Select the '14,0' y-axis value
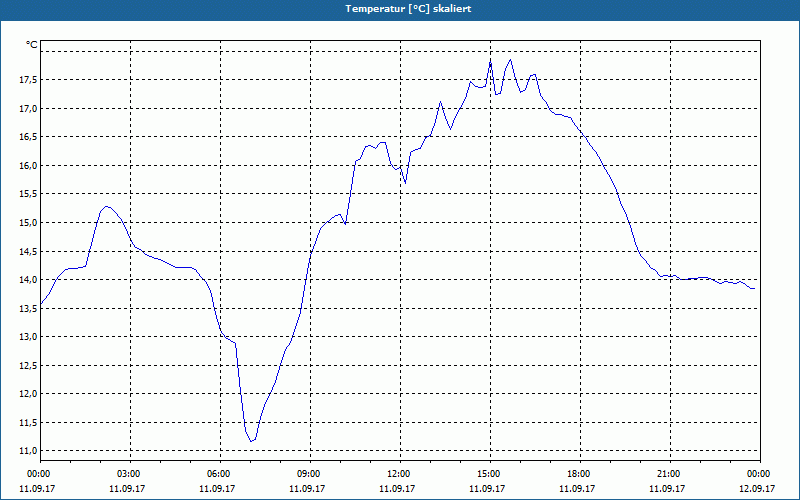 [28, 280]
